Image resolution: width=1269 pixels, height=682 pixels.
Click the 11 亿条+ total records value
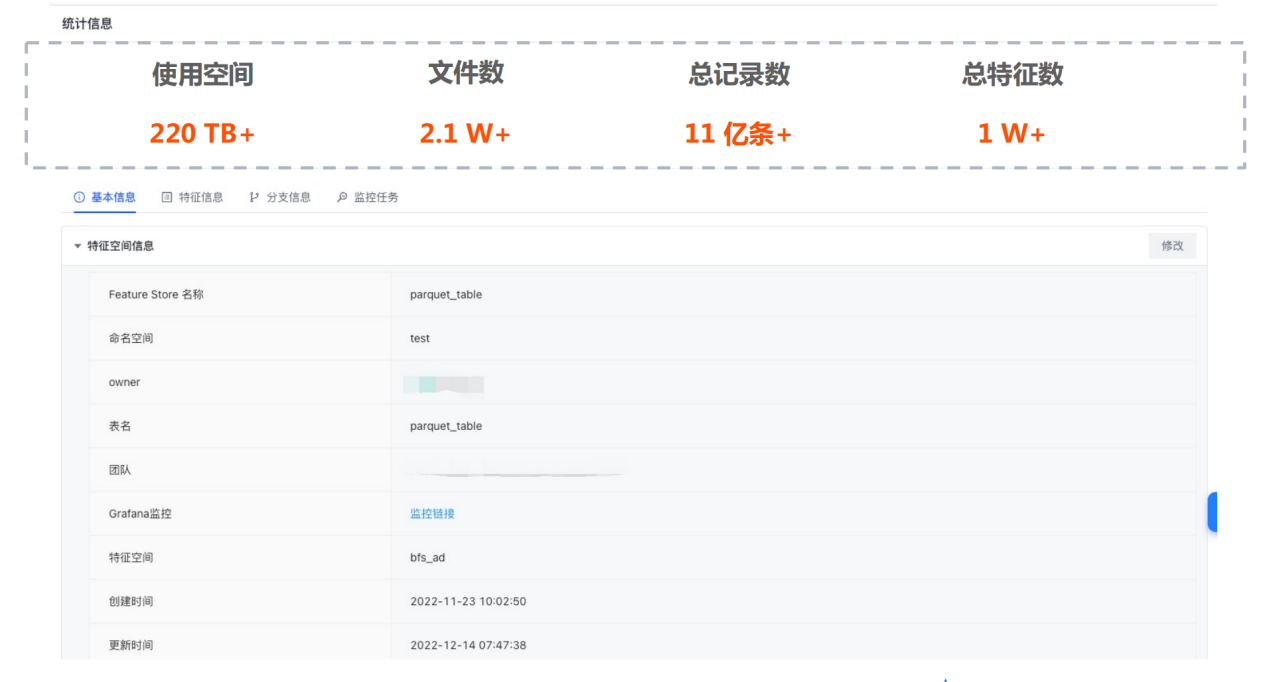[x=738, y=133]
